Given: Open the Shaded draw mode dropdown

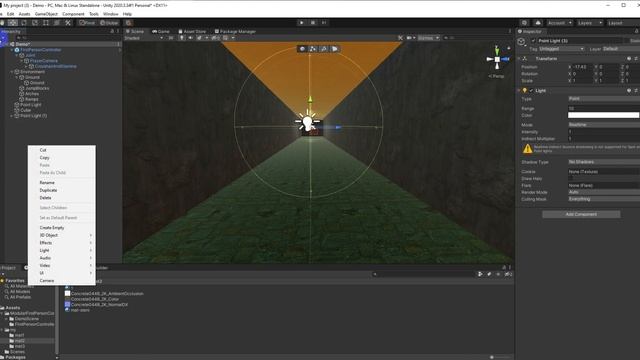Looking at the screenshot, I should click(x=144, y=38).
